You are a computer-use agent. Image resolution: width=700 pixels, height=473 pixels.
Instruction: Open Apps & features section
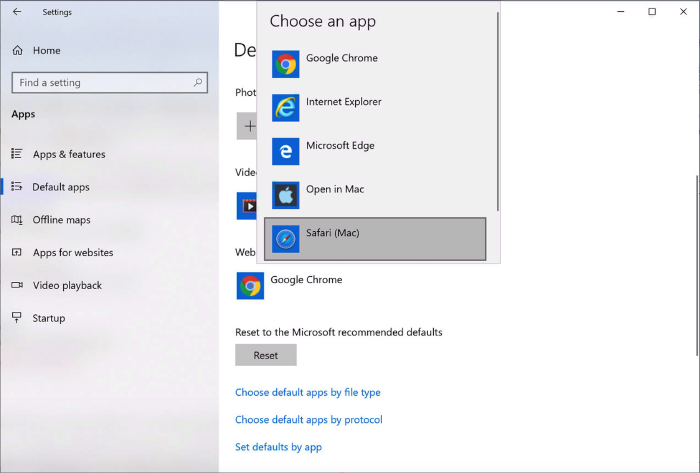pyautogui.click(x=68, y=154)
